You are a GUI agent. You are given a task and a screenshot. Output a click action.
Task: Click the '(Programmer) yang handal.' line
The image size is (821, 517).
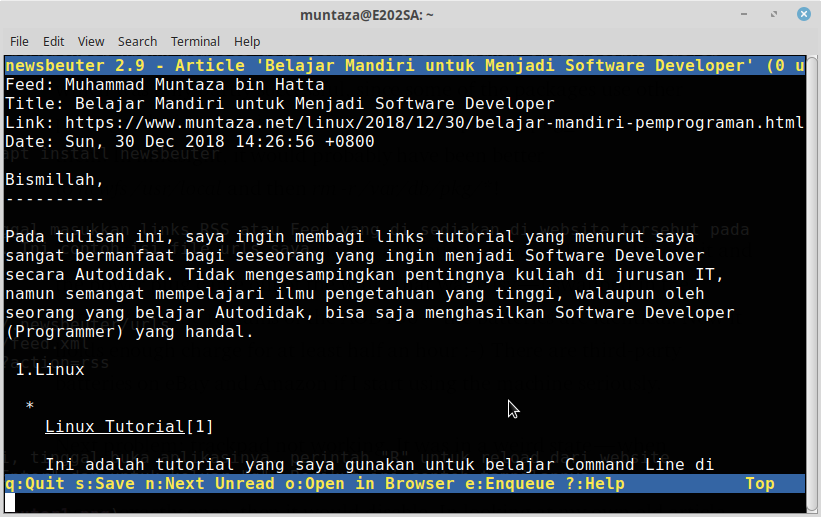(x=129, y=332)
